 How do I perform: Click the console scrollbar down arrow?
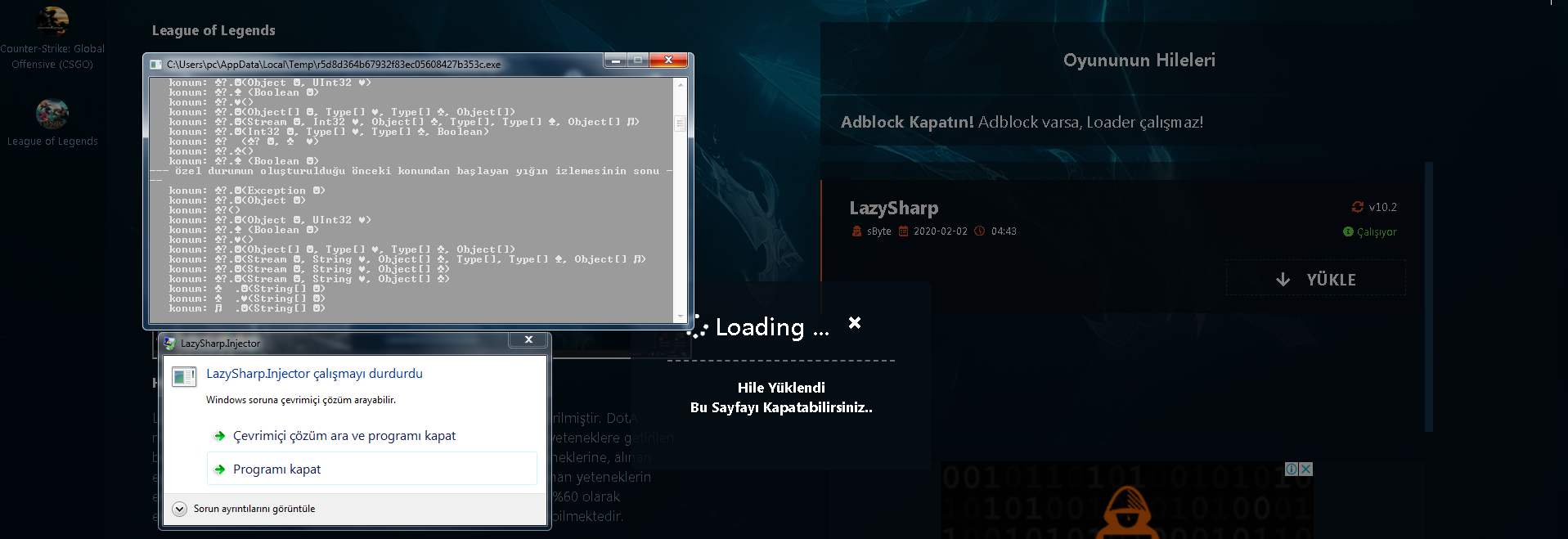680,317
